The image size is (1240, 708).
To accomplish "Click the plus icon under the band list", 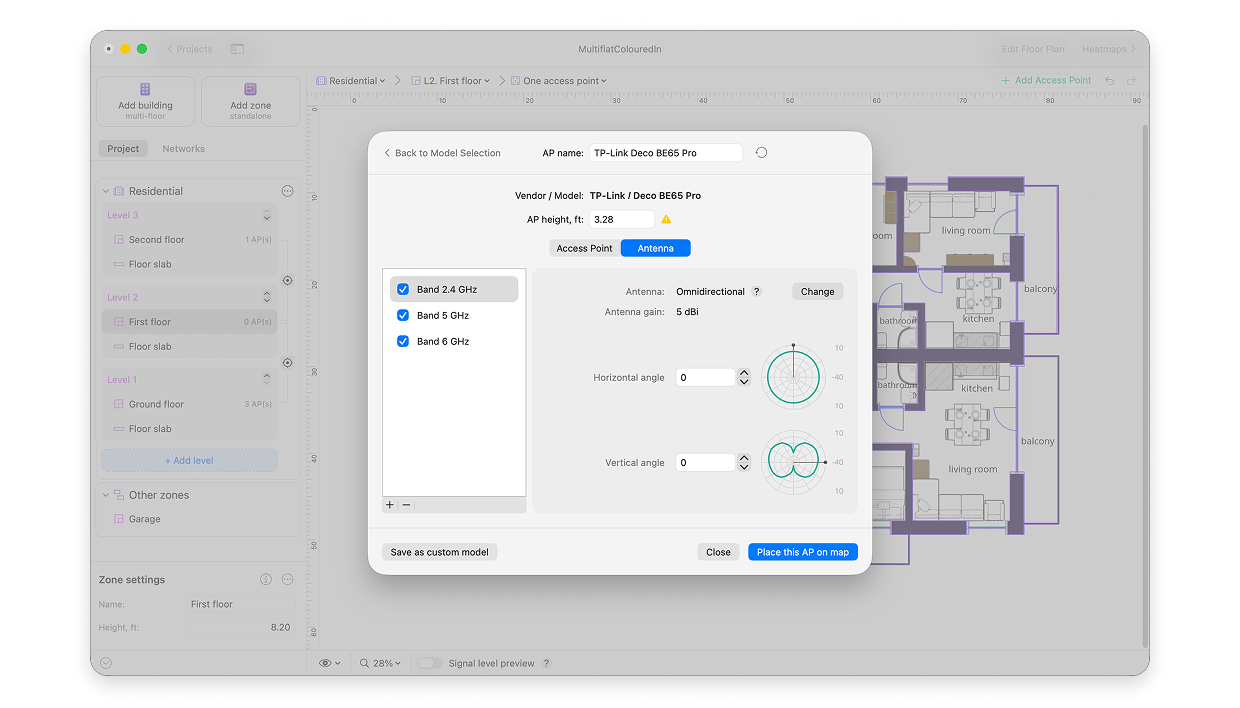I will pos(390,505).
